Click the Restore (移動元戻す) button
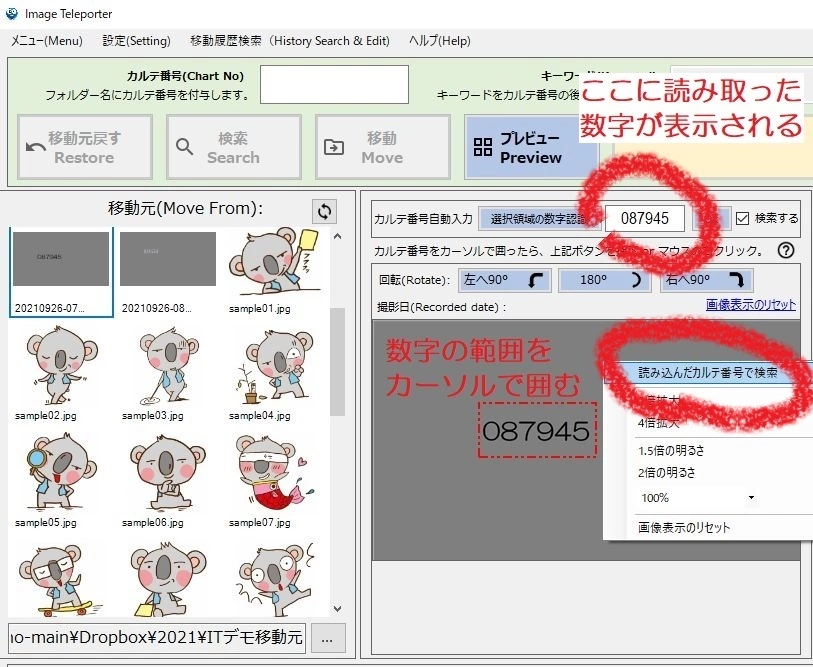Screen dimensions: 813x667 (85, 147)
